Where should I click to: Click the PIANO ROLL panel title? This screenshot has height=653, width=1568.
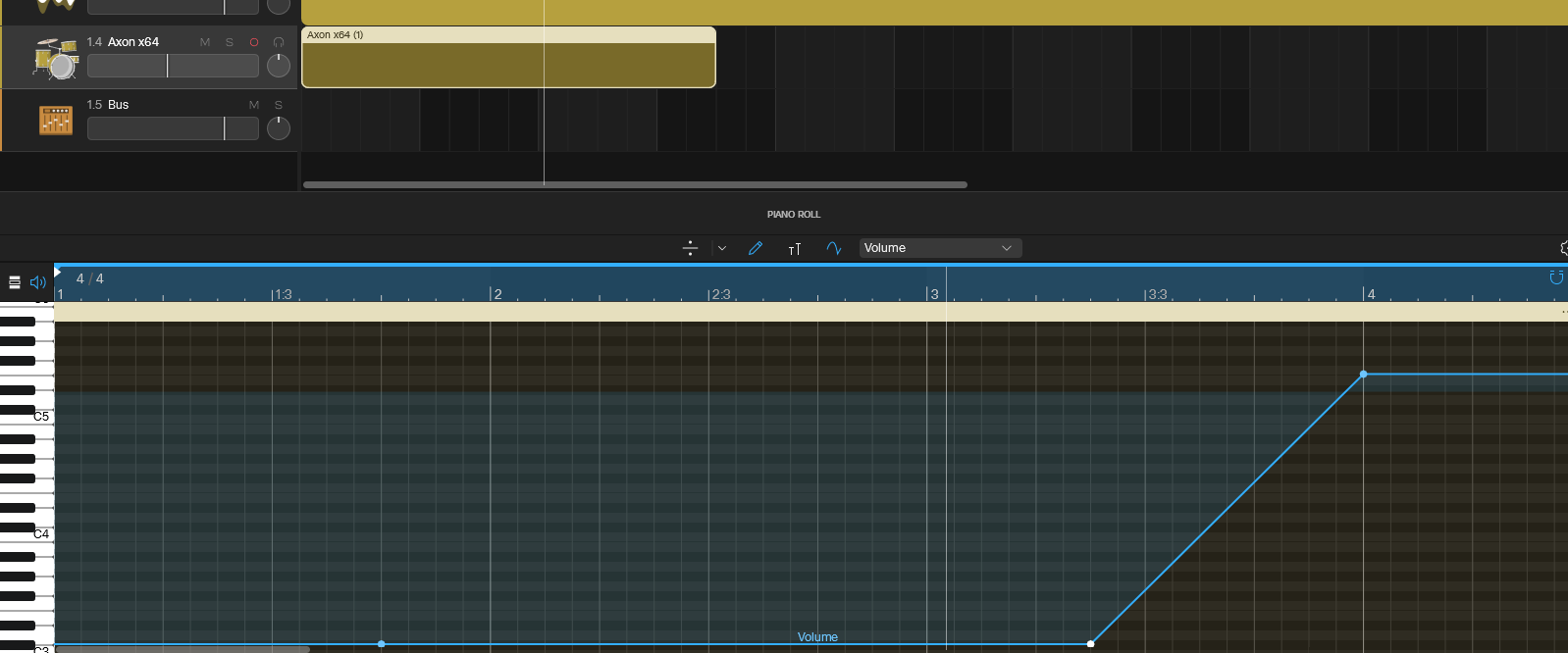pos(794,214)
